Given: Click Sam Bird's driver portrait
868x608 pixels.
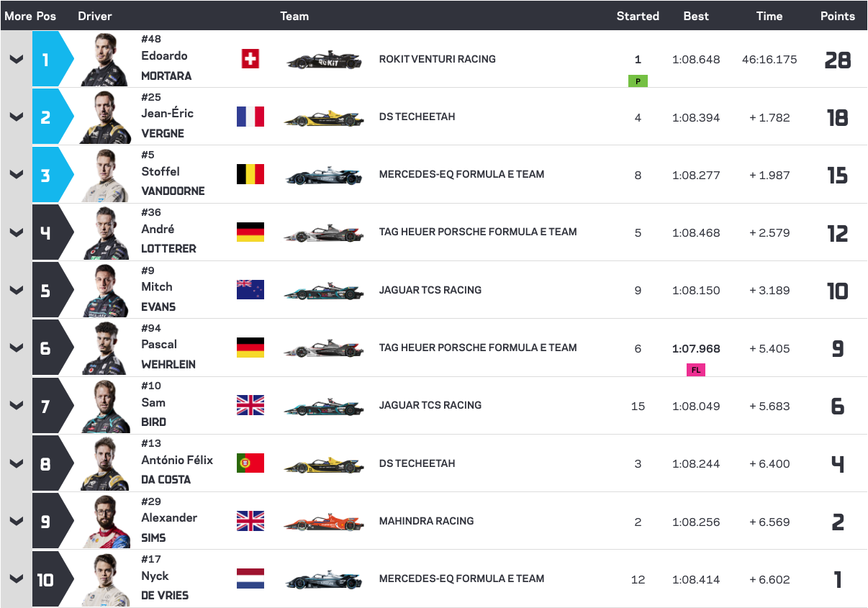Looking at the screenshot, I should [x=105, y=406].
